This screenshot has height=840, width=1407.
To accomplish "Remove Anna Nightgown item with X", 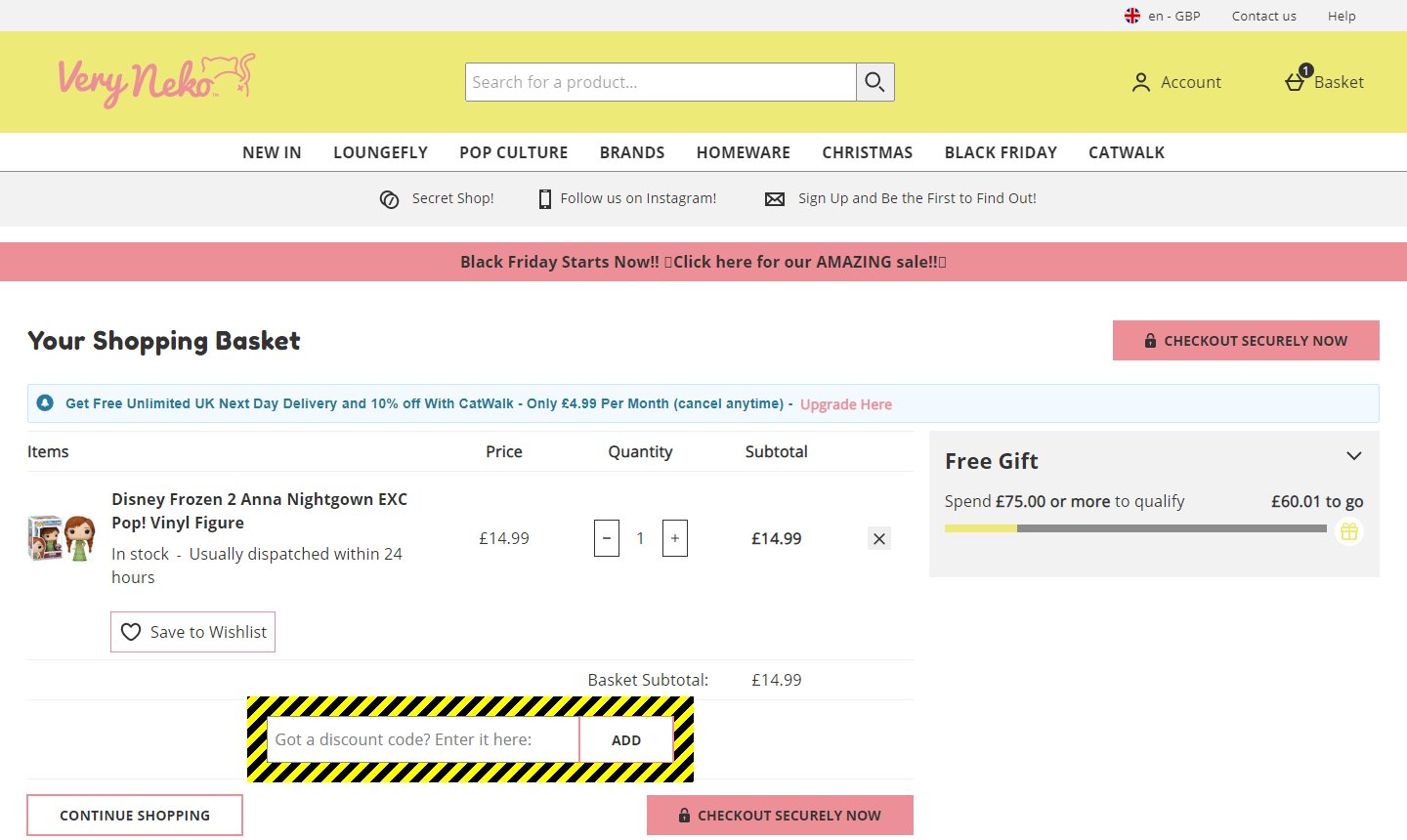I will coord(879,538).
